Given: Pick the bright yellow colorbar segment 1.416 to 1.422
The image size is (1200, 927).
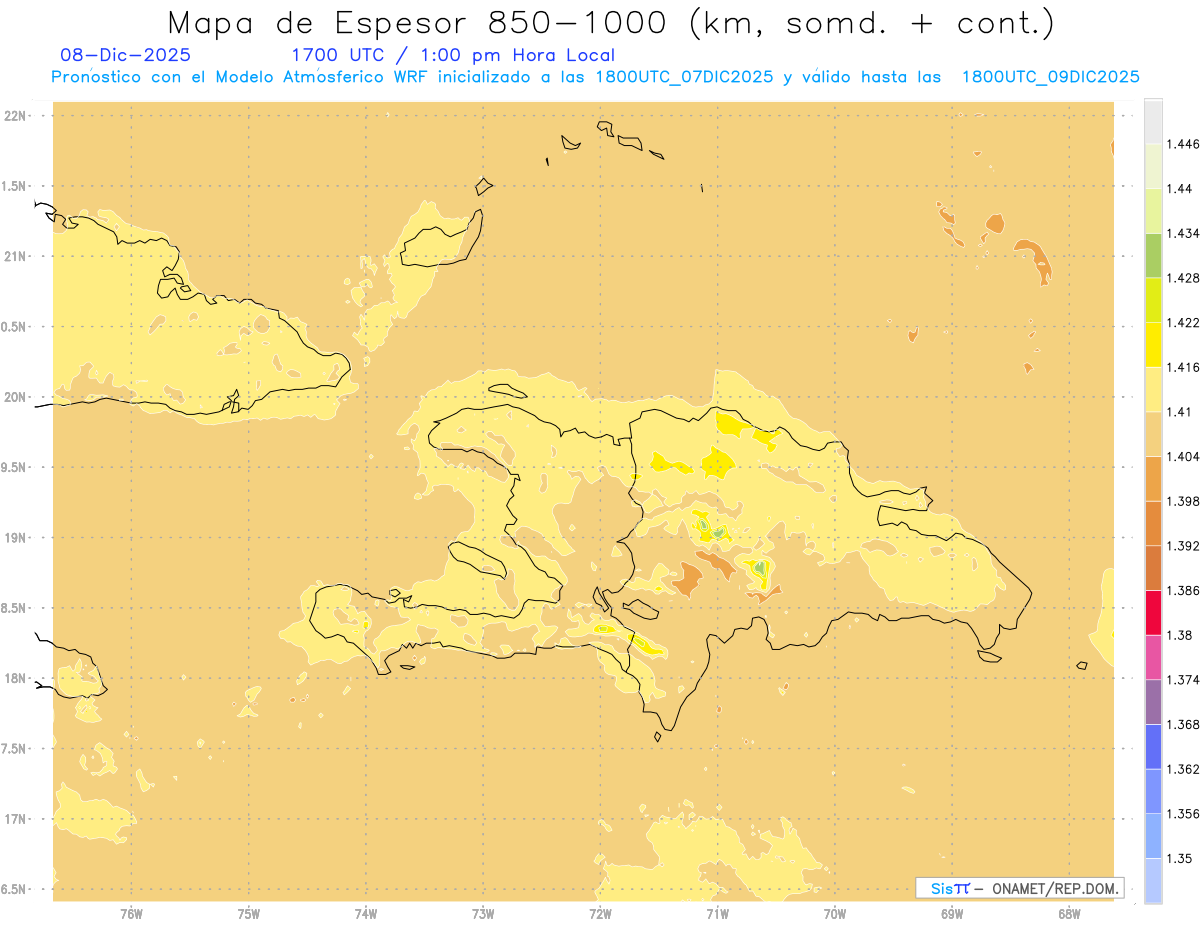Looking at the screenshot, I should 1153,344.
